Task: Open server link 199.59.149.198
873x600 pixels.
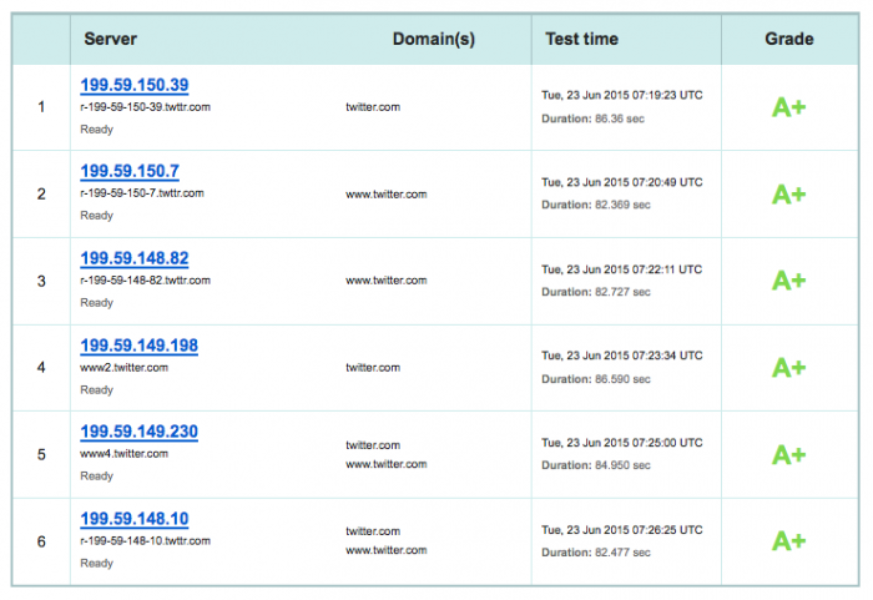Action: click(x=139, y=346)
